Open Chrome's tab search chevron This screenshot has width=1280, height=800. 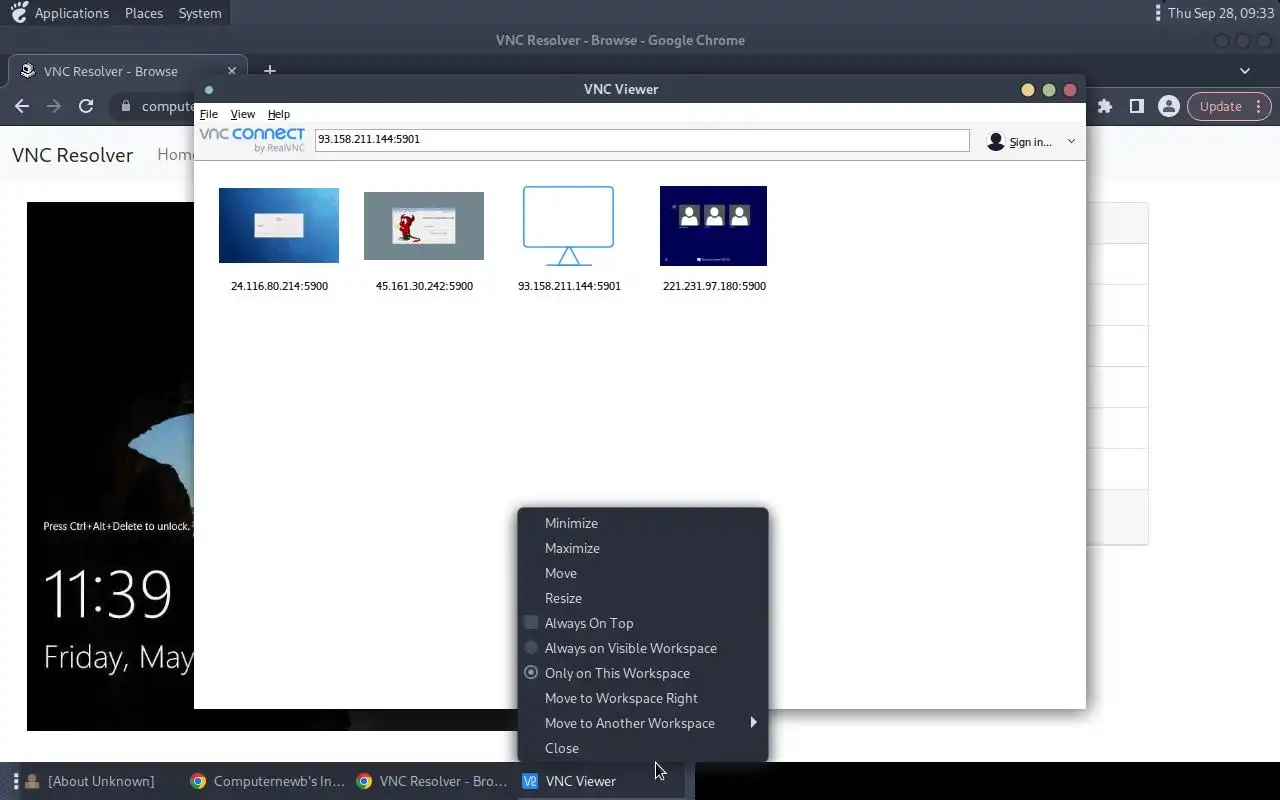[1245, 71]
